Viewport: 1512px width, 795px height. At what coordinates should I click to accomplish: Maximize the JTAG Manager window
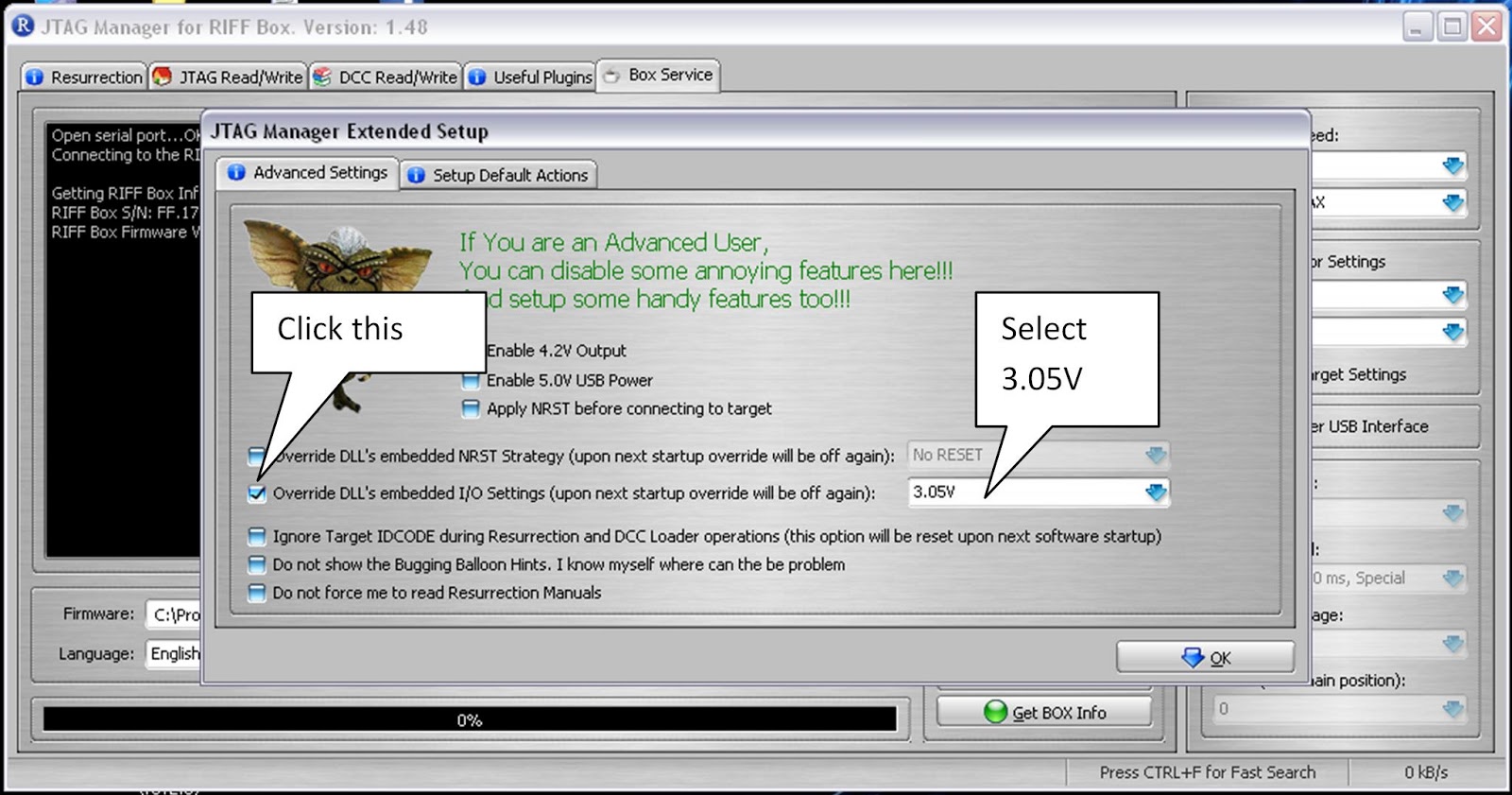(x=1452, y=26)
